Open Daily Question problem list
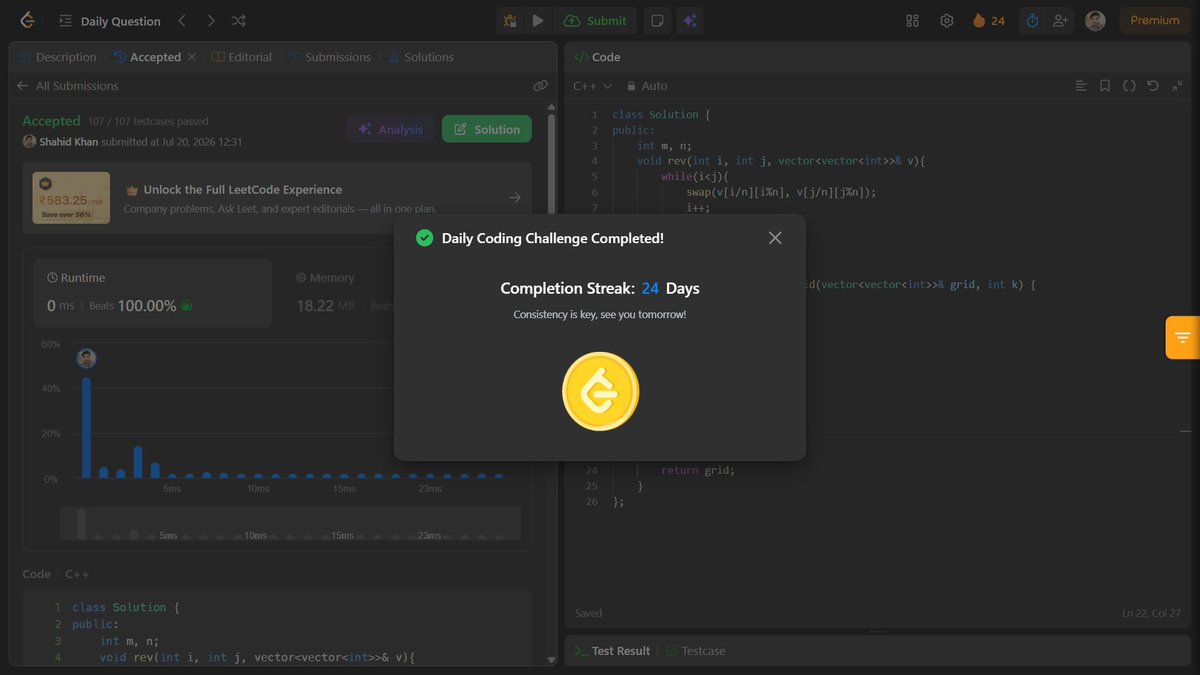This screenshot has height=675, width=1200. (x=110, y=21)
